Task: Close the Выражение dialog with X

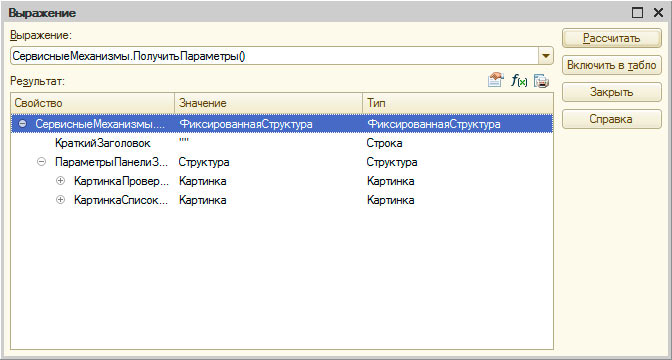Action: (x=658, y=13)
